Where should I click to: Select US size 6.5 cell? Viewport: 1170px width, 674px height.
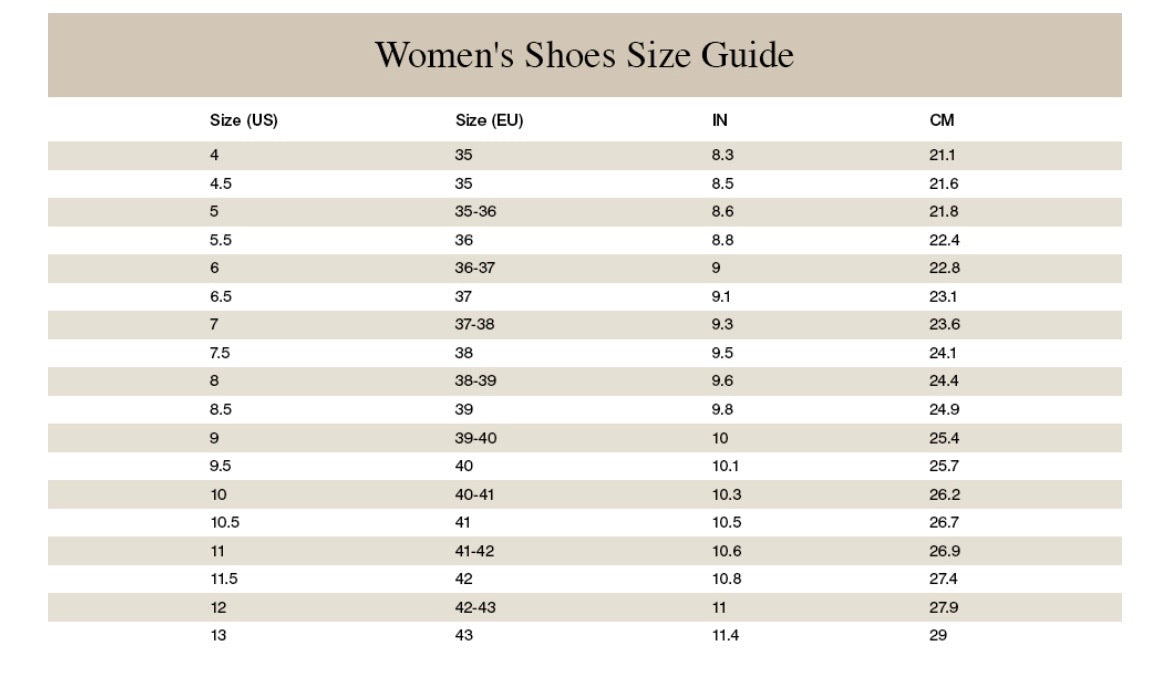(x=221, y=297)
